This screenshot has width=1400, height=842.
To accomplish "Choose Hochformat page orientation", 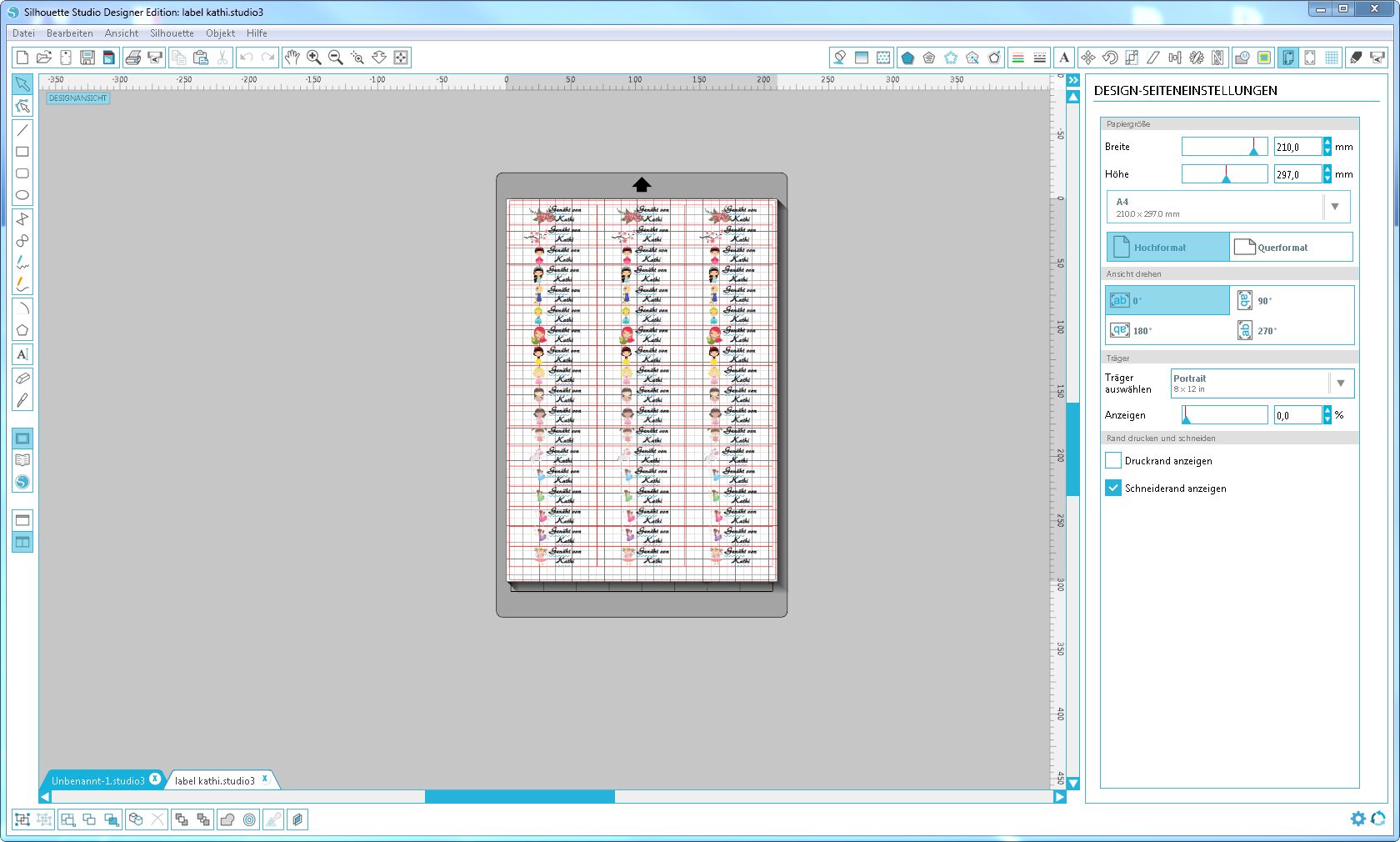I will click(1167, 248).
